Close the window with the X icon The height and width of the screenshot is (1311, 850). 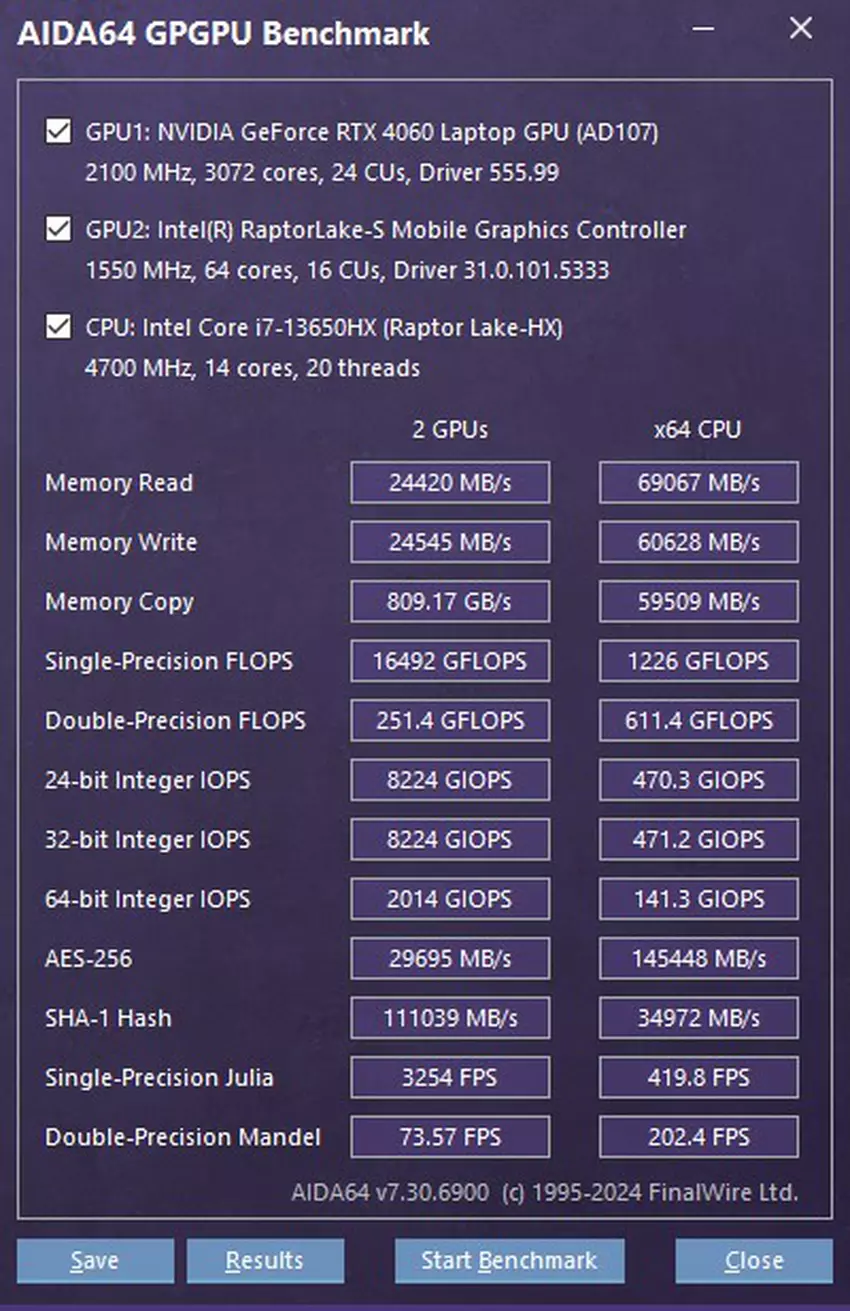click(x=801, y=29)
